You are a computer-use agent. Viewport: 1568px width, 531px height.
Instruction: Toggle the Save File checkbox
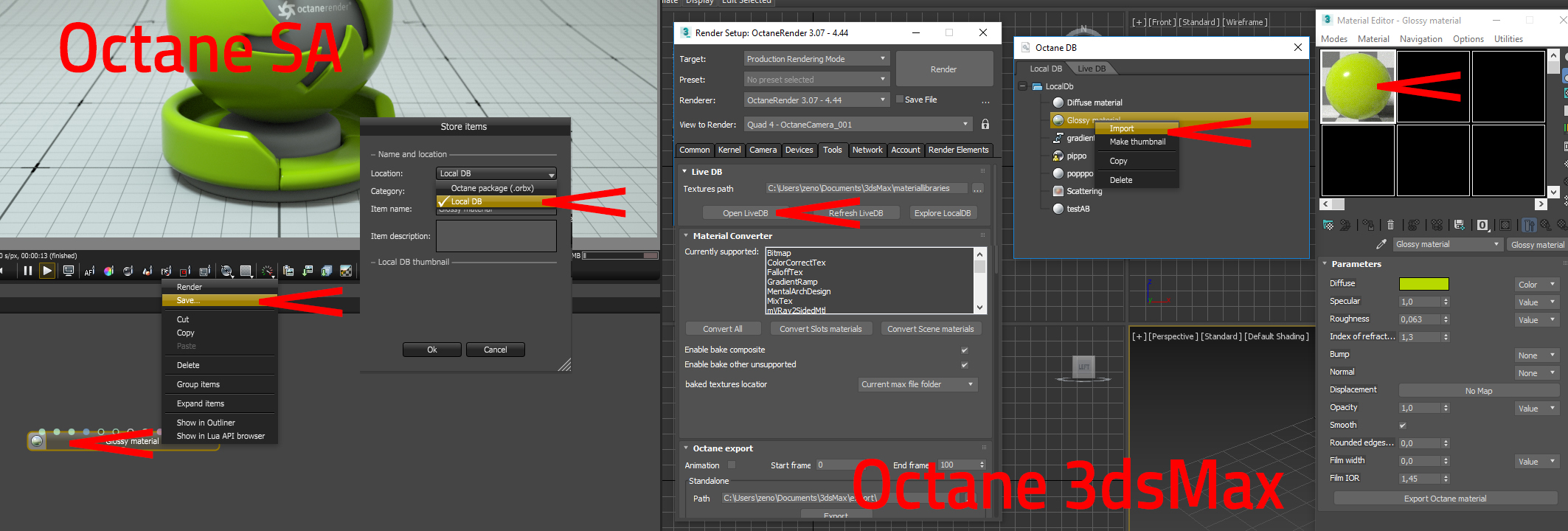coord(900,100)
